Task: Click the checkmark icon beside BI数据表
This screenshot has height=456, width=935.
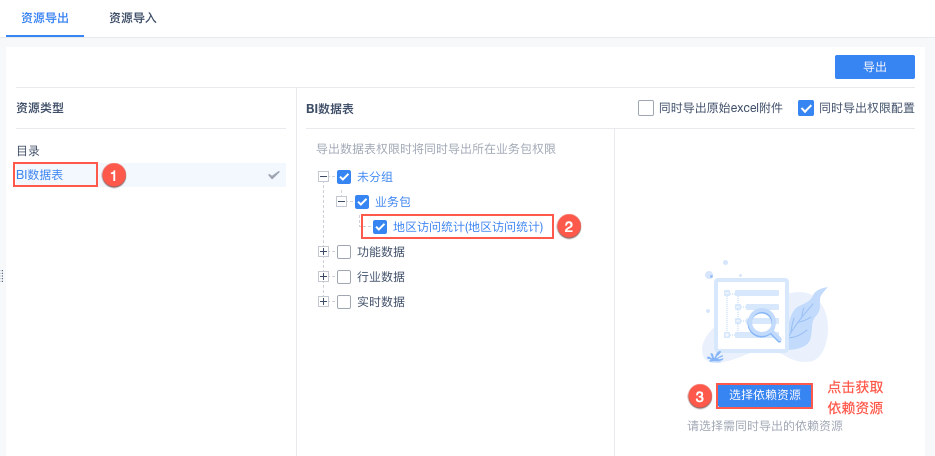Action: pos(274,175)
